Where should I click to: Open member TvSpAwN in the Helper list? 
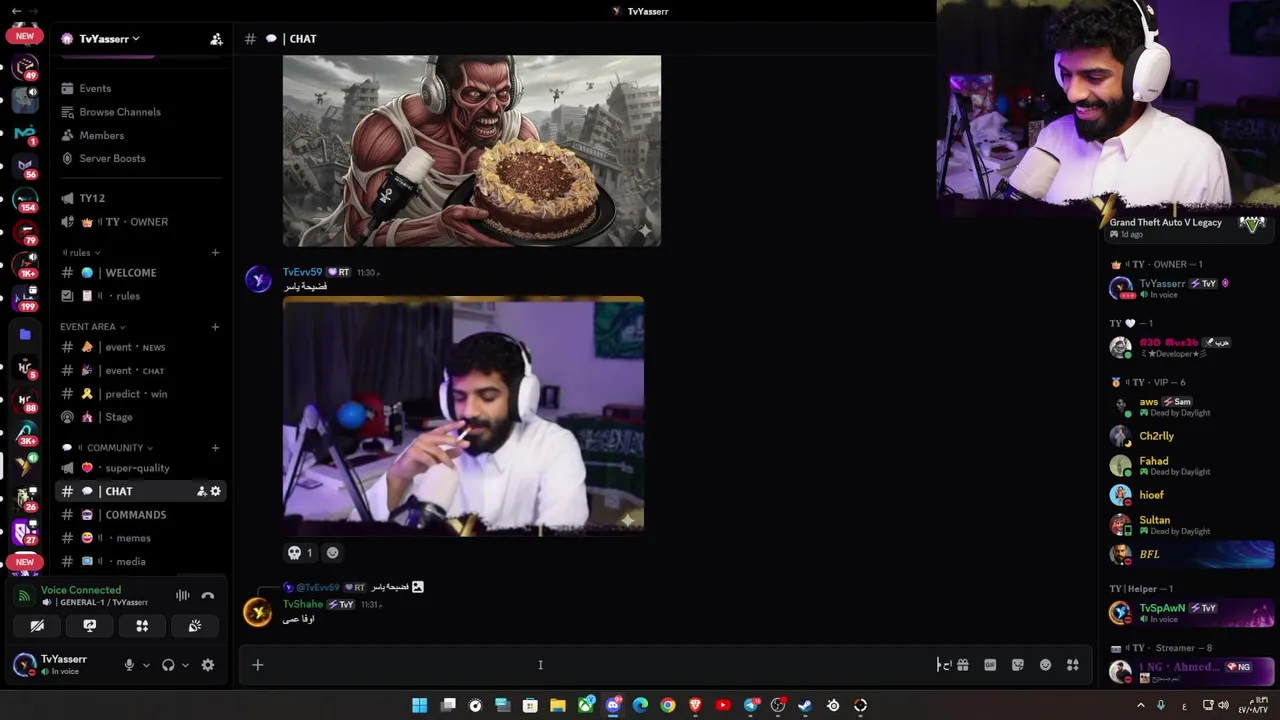click(x=1190, y=612)
